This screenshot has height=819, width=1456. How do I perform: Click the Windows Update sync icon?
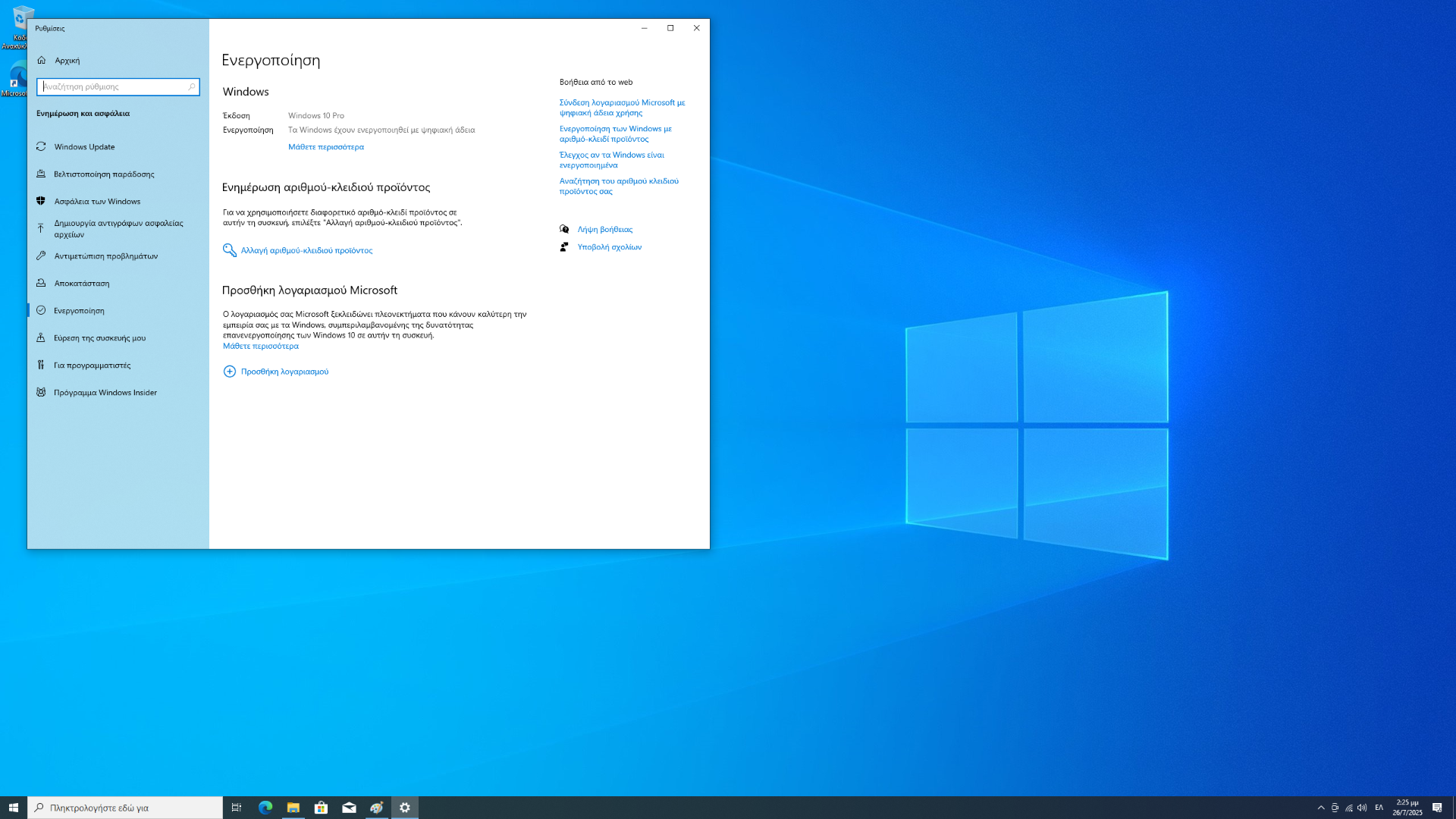tap(41, 147)
